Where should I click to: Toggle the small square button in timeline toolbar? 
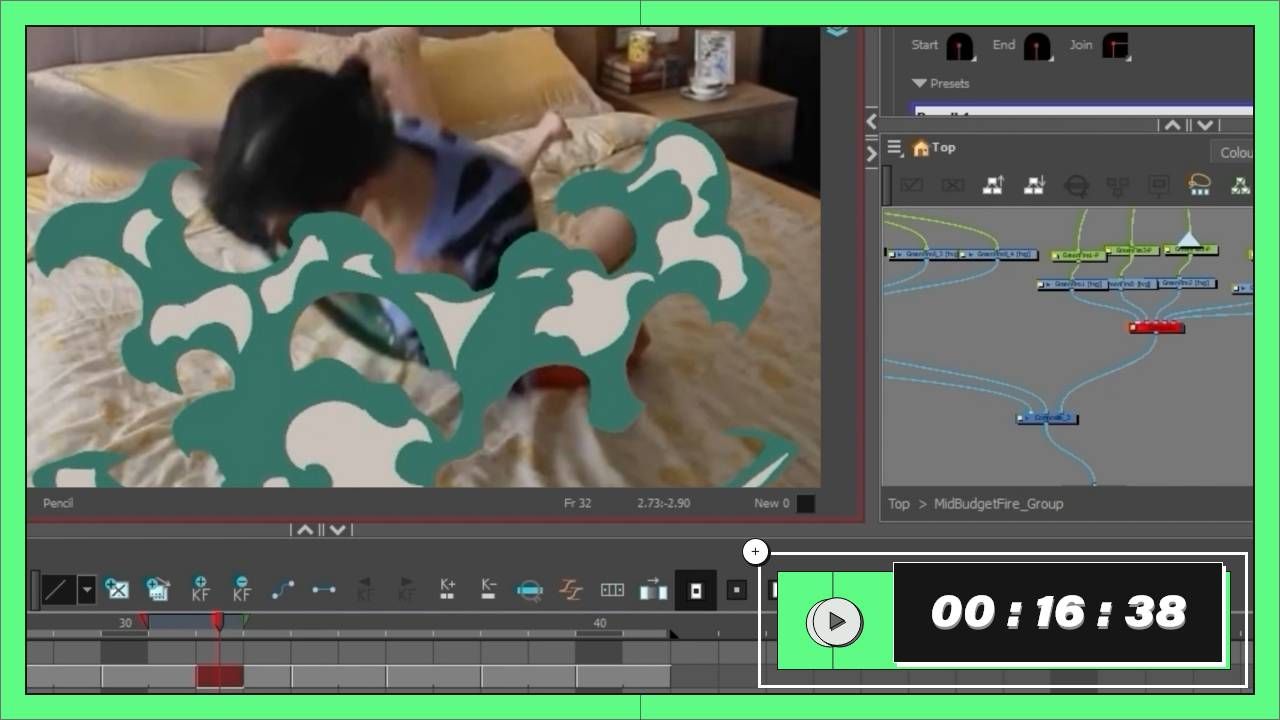(x=737, y=590)
